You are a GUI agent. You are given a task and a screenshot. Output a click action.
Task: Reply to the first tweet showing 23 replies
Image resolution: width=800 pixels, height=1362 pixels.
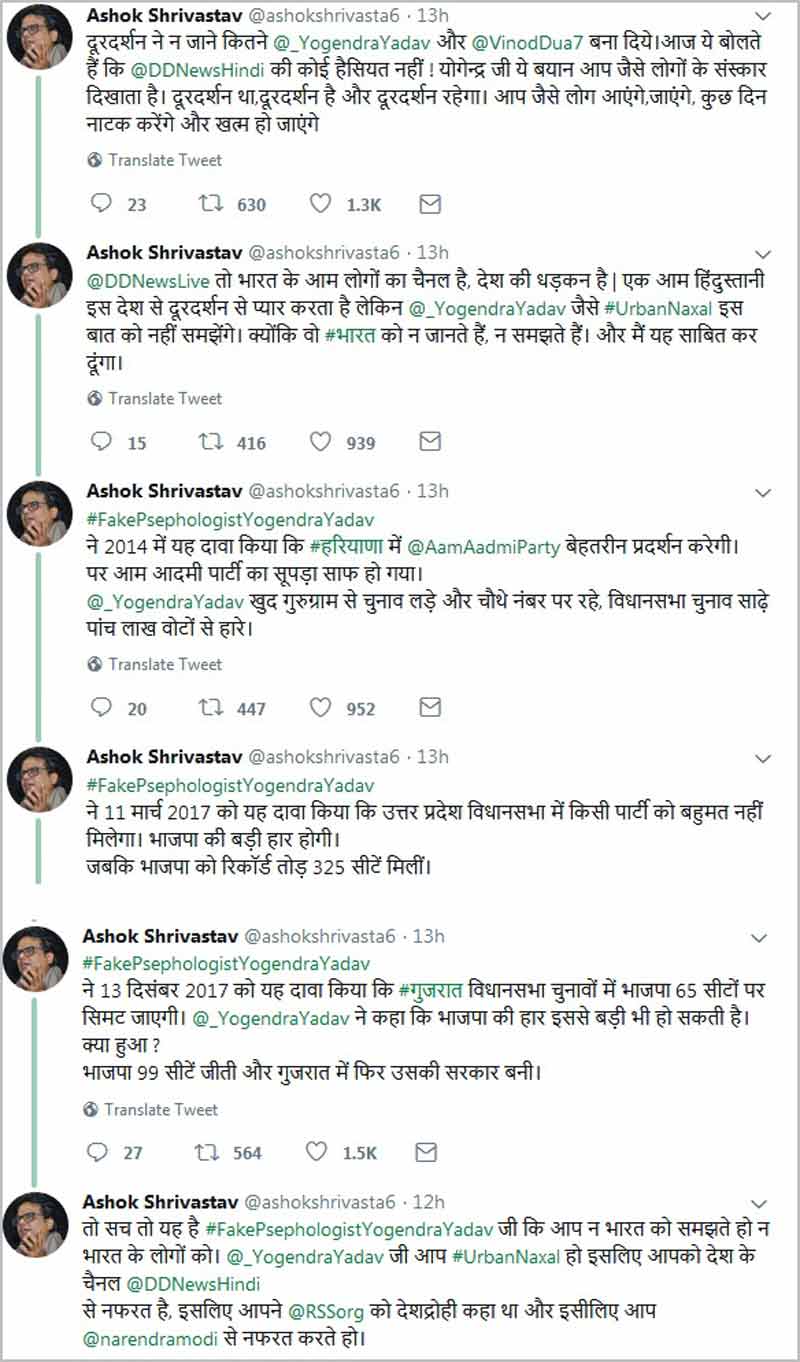(x=101, y=204)
